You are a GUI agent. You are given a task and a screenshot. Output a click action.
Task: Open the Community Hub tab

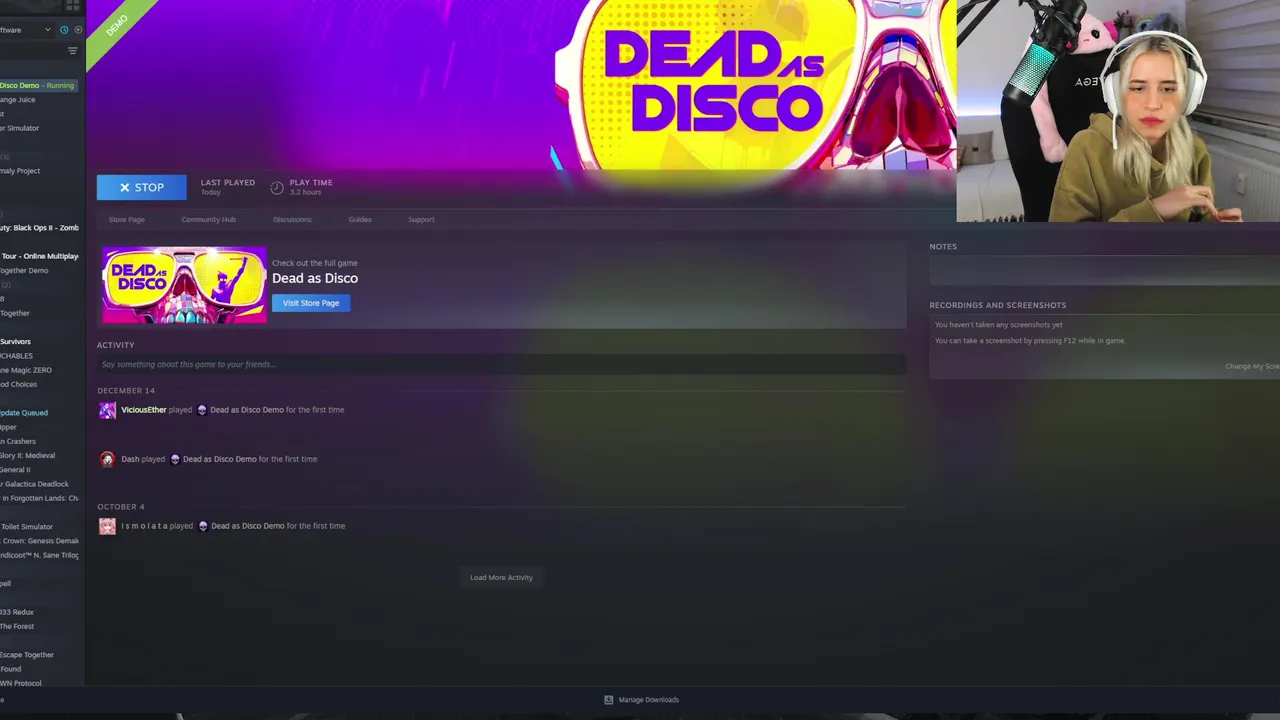click(208, 219)
